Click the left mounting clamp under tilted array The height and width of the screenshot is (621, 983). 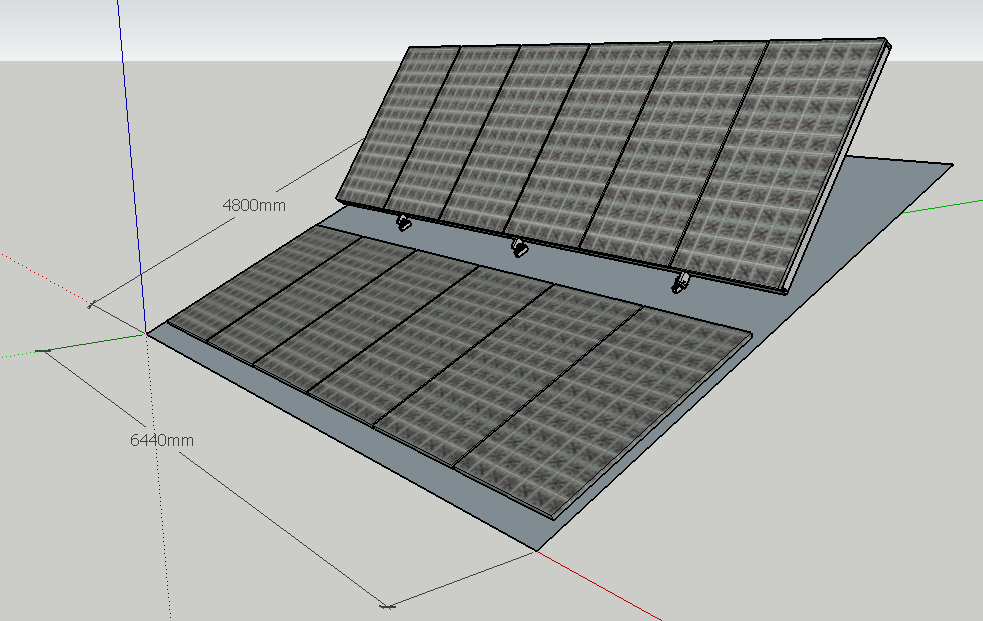pyautogui.click(x=402, y=223)
